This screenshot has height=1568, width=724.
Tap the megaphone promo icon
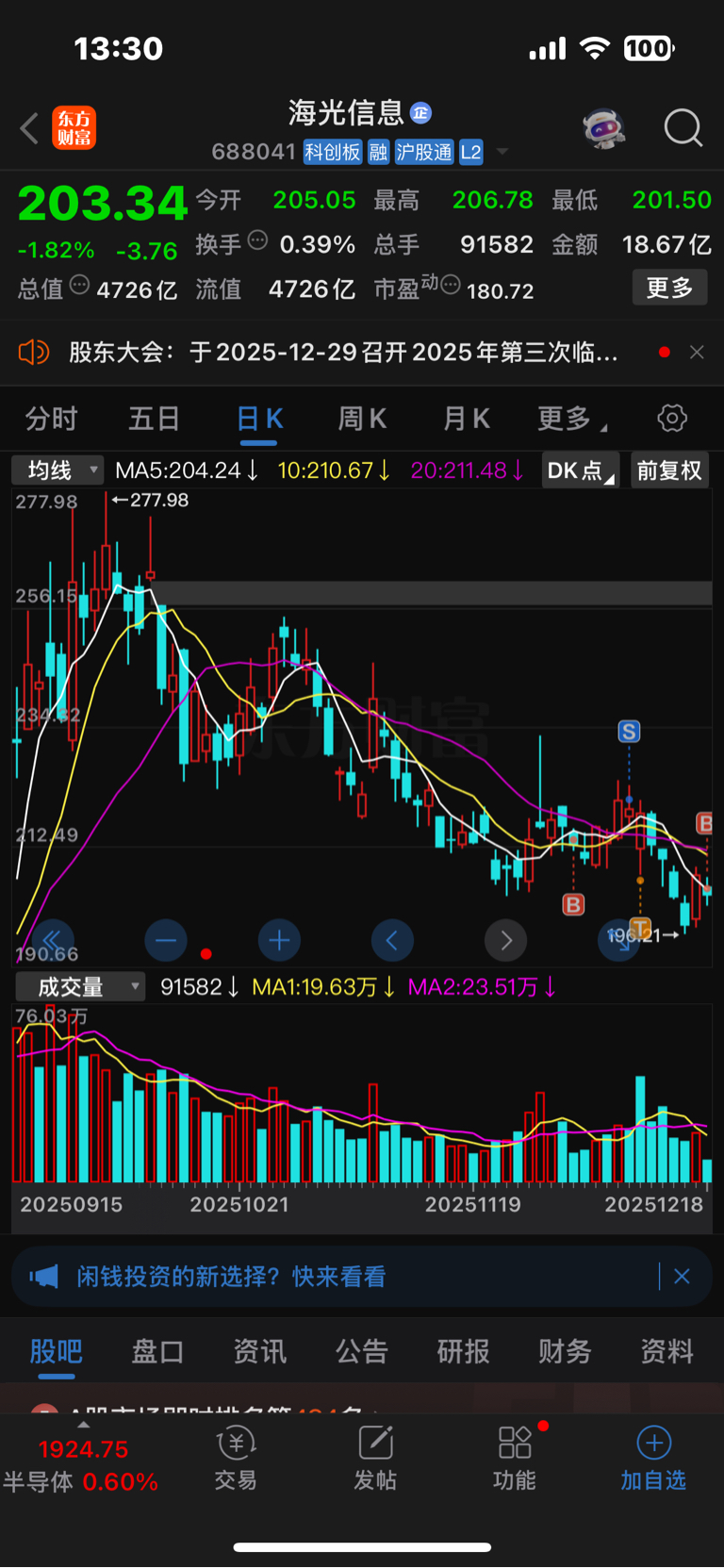(x=43, y=1277)
